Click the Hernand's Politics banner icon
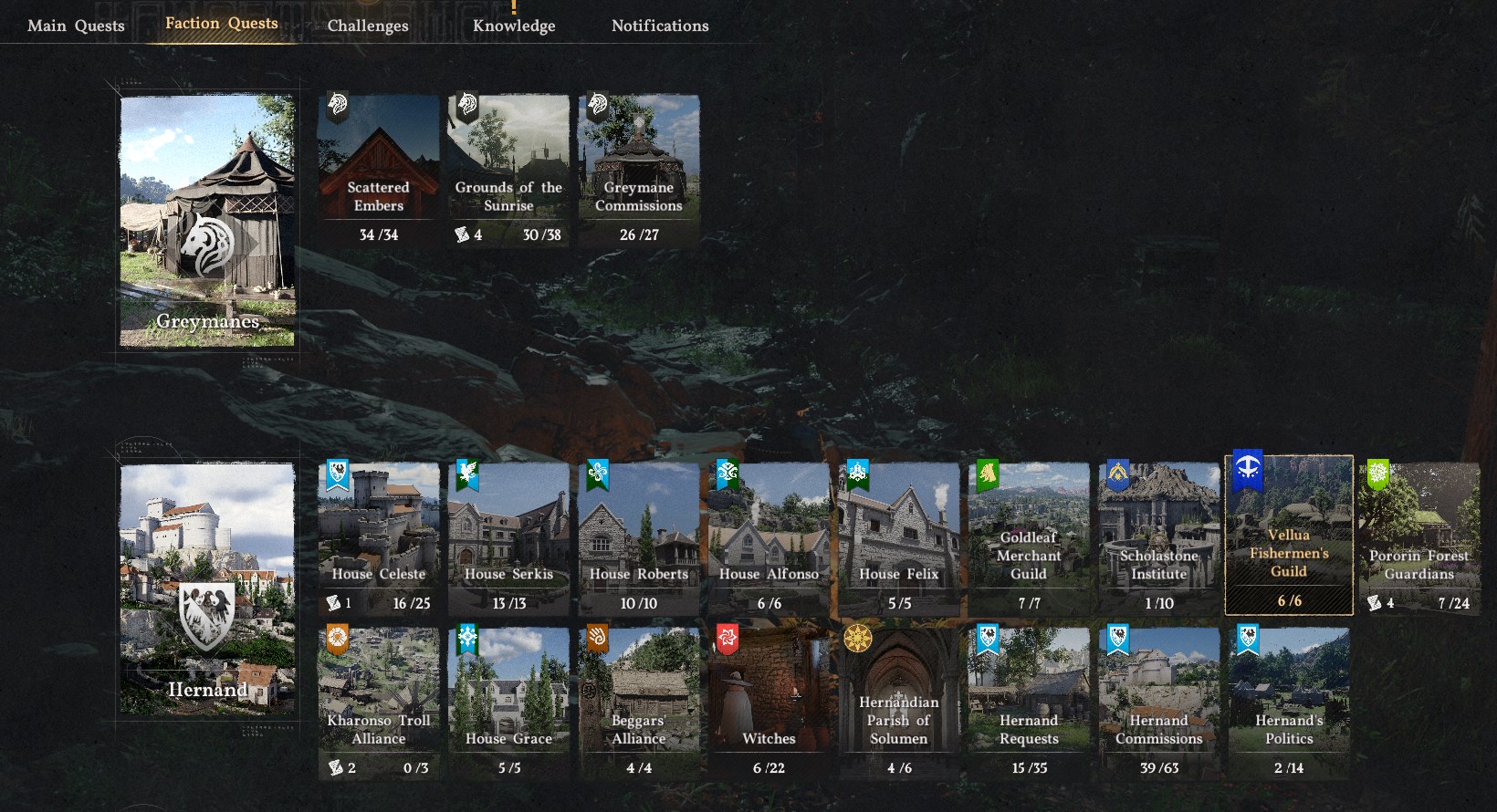The height and width of the screenshot is (812, 1497). [1248, 639]
